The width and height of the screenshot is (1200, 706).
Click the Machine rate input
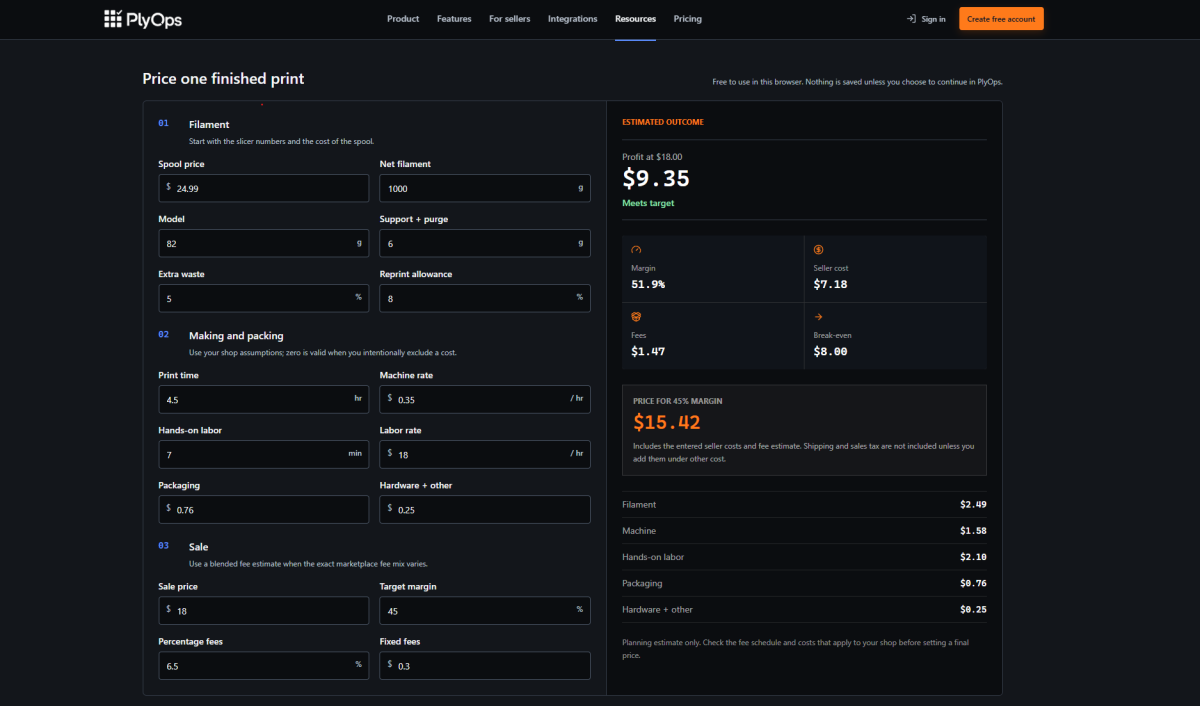pos(485,399)
